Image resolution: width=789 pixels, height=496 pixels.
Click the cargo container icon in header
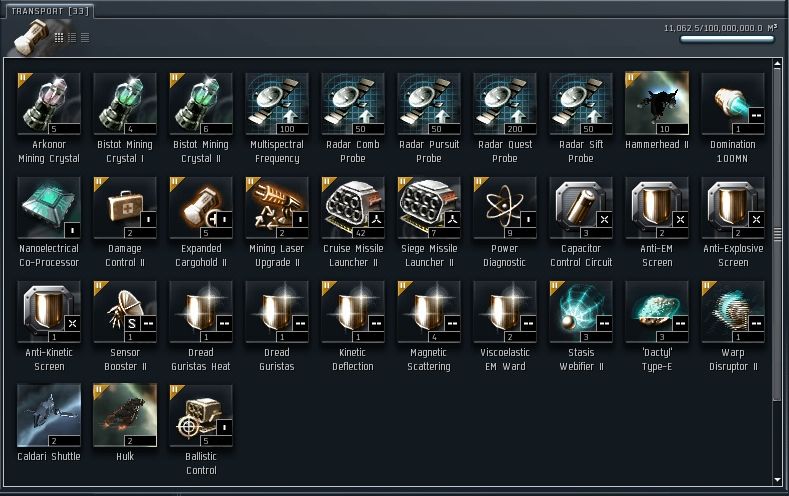pyautogui.click(x=31, y=36)
